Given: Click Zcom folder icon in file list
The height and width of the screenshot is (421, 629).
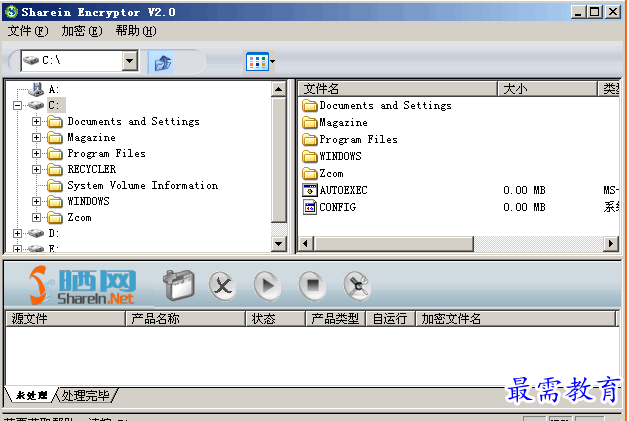Looking at the screenshot, I should (309, 173).
